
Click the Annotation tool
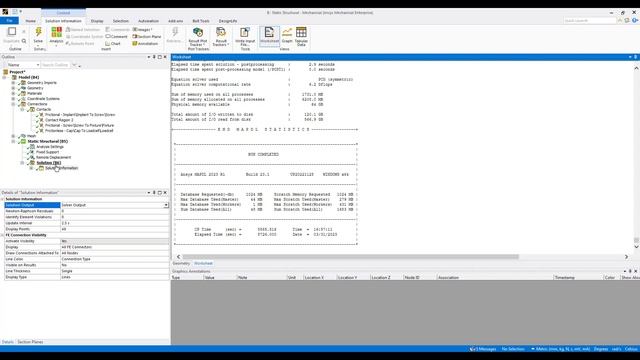tap(145, 43)
